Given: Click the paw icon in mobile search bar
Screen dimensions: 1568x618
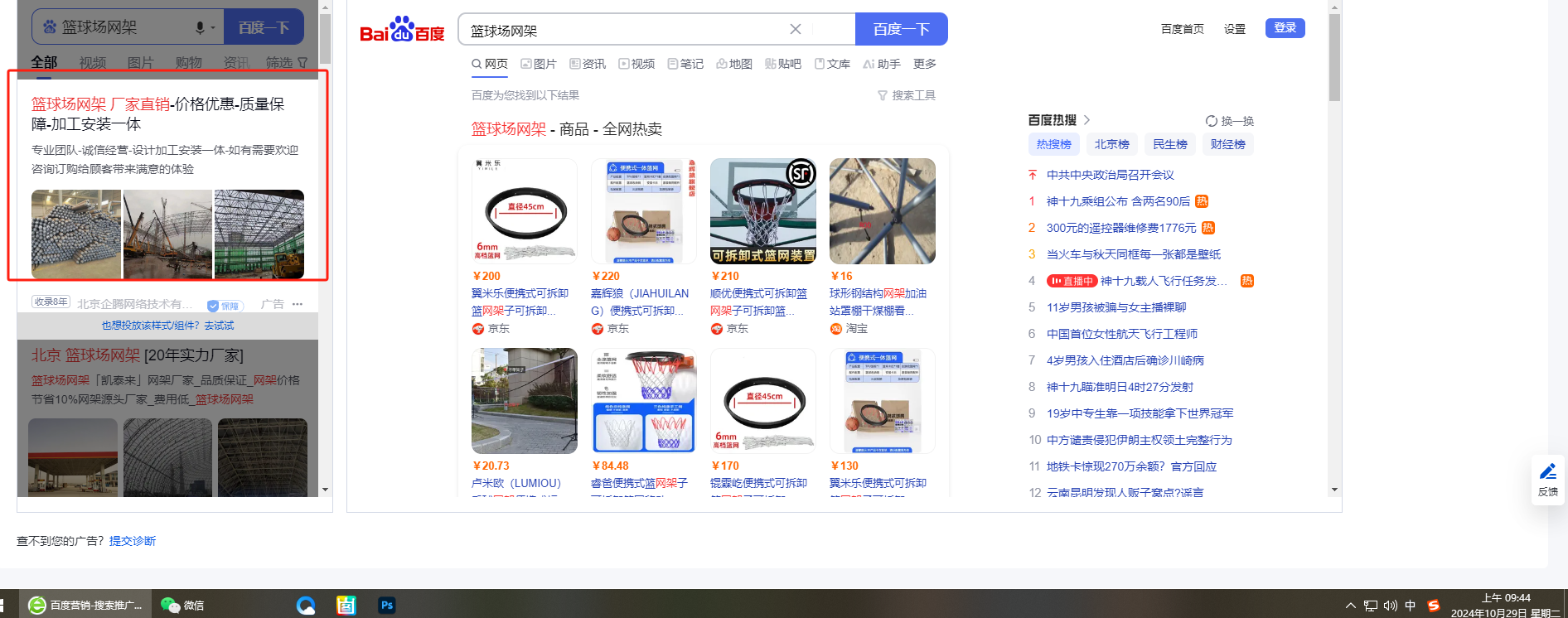Looking at the screenshot, I should coord(50,27).
